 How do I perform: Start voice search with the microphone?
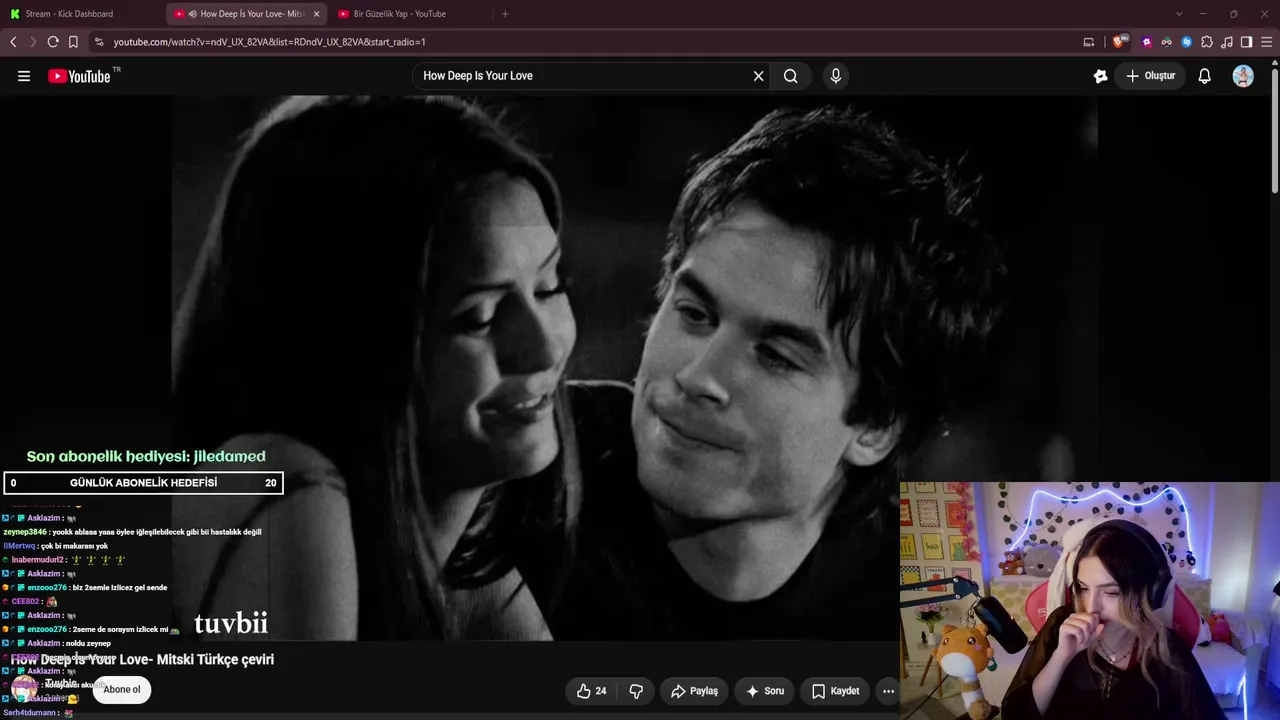(x=836, y=76)
